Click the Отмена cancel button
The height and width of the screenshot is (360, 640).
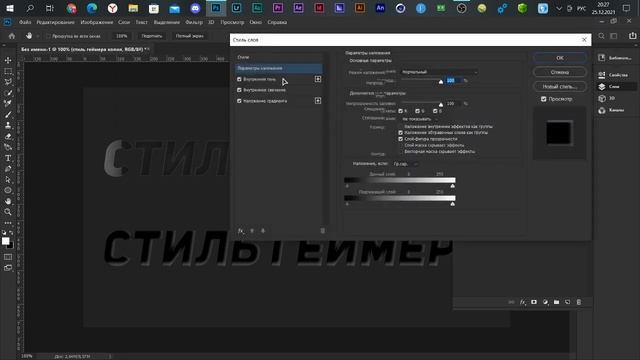click(x=560, y=72)
